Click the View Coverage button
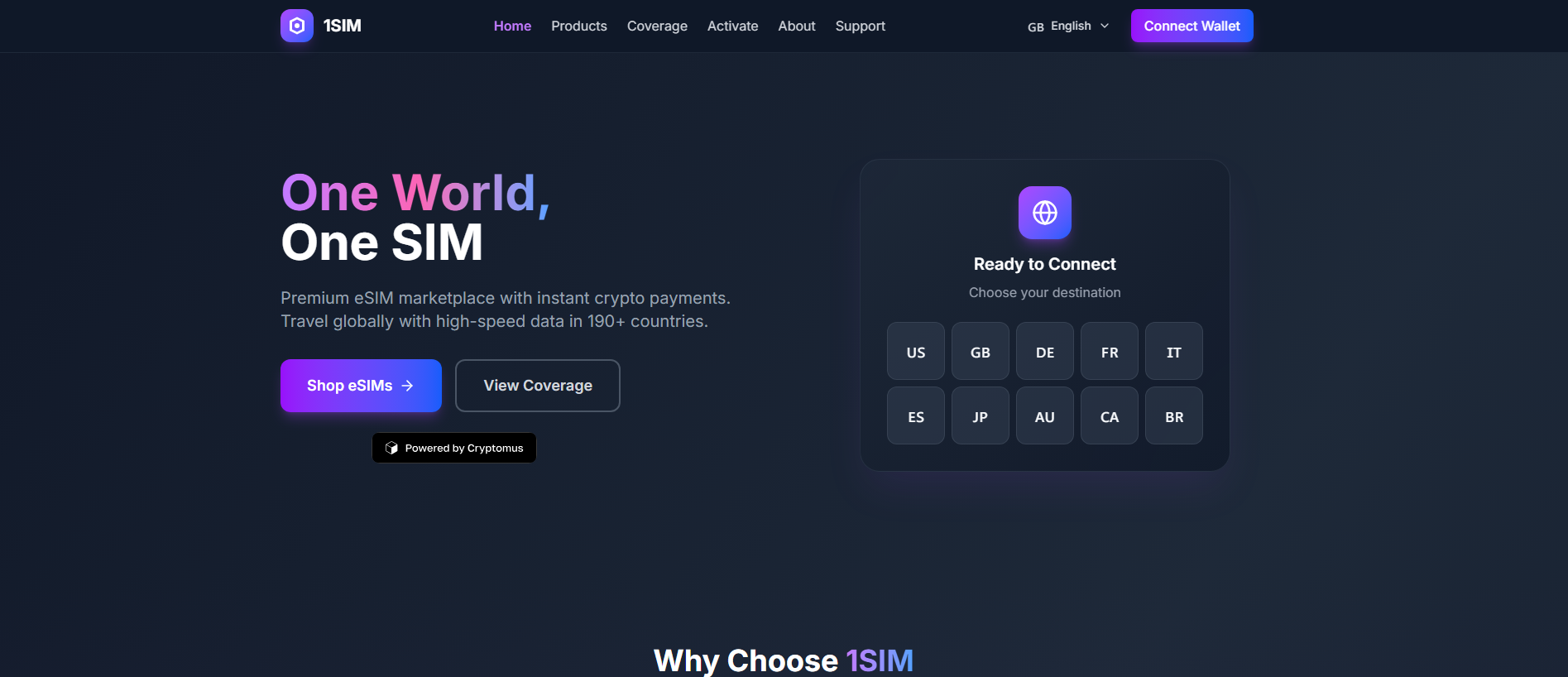Screen dimensions: 1568x677 click(x=538, y=386)
